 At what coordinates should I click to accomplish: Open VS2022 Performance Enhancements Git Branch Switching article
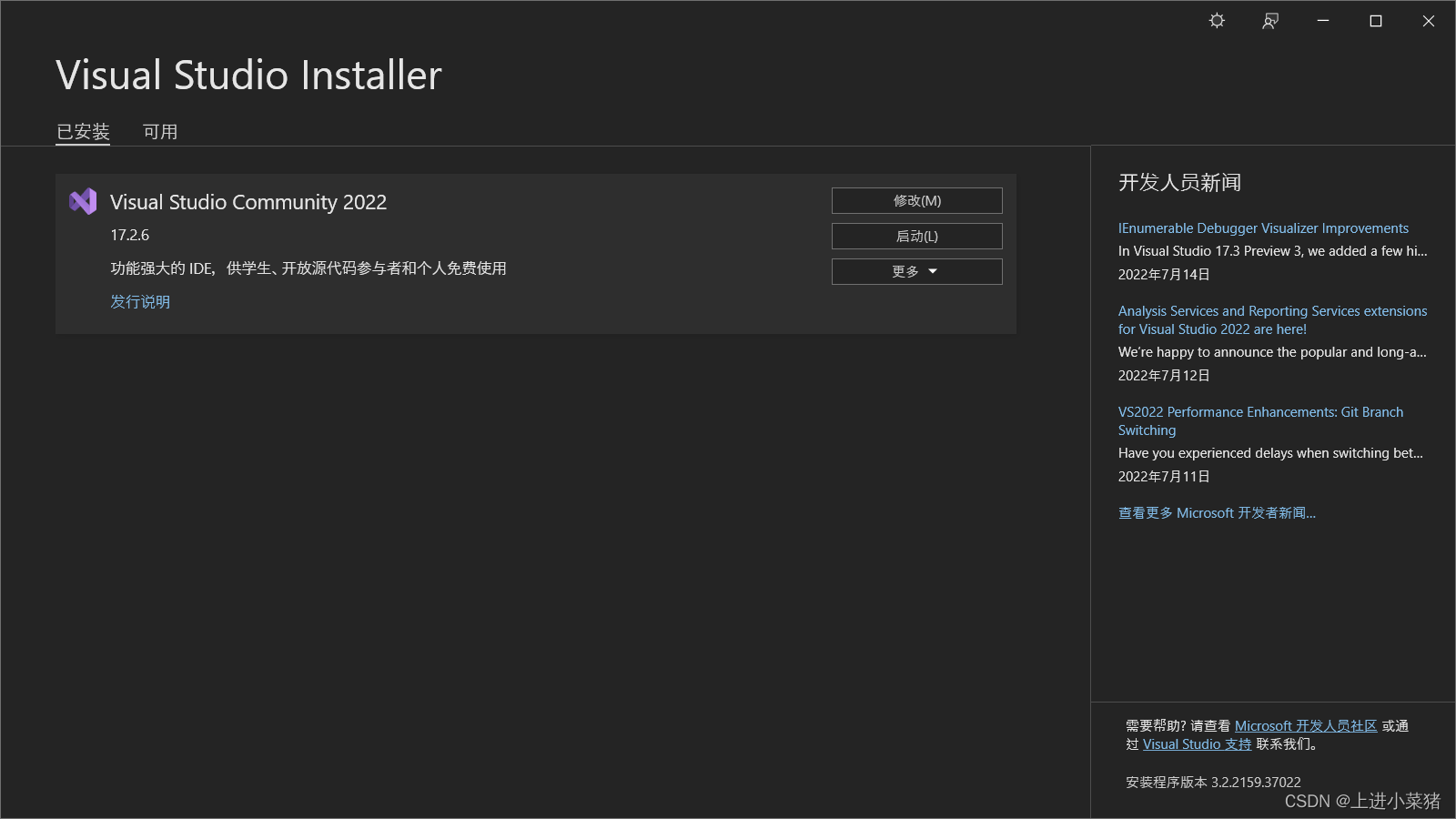[x=1260, y=421]
